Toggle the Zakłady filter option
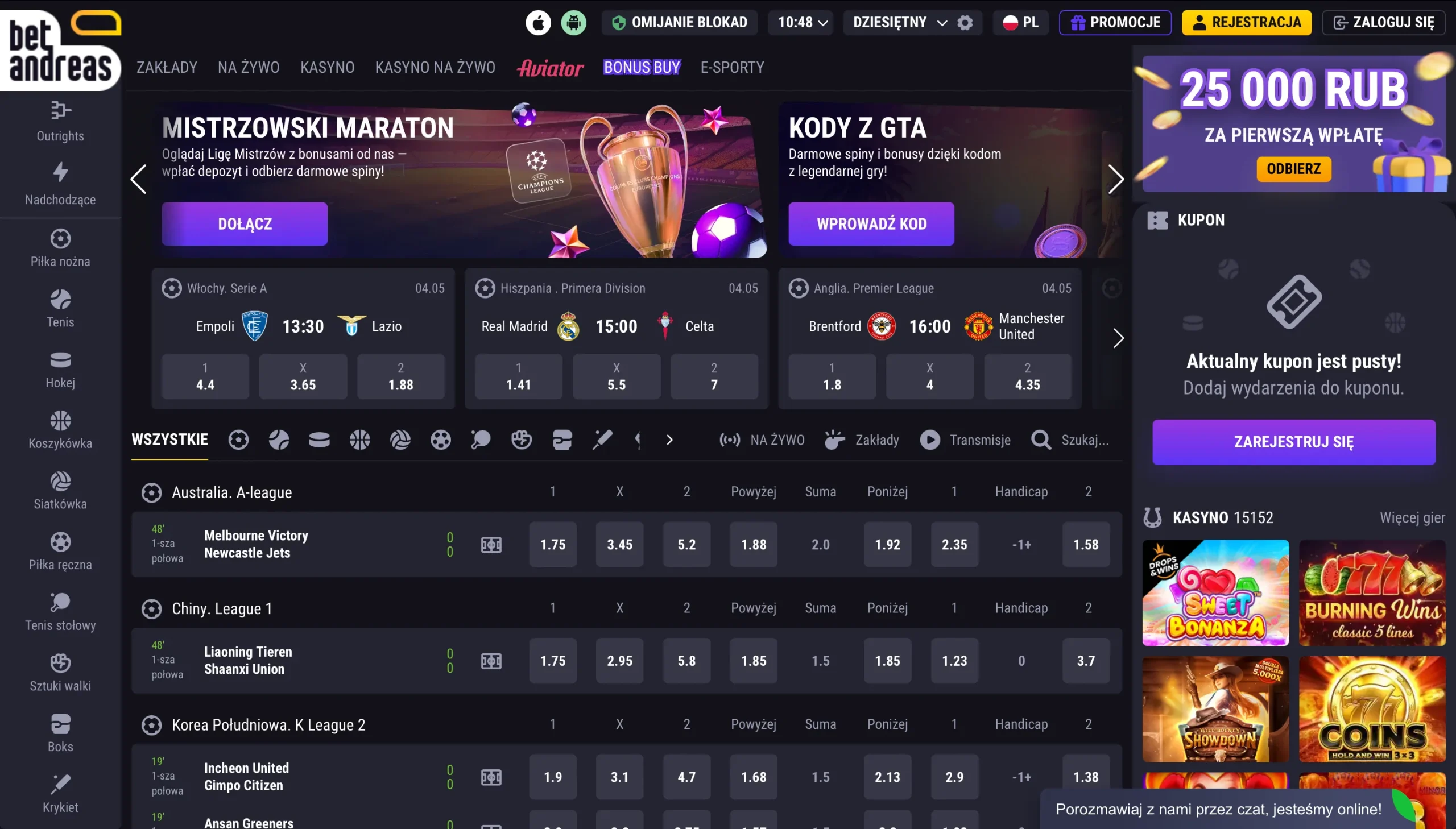Image resolution: width=1456 pixels, height=829 pixels. (x=862, y=440)
